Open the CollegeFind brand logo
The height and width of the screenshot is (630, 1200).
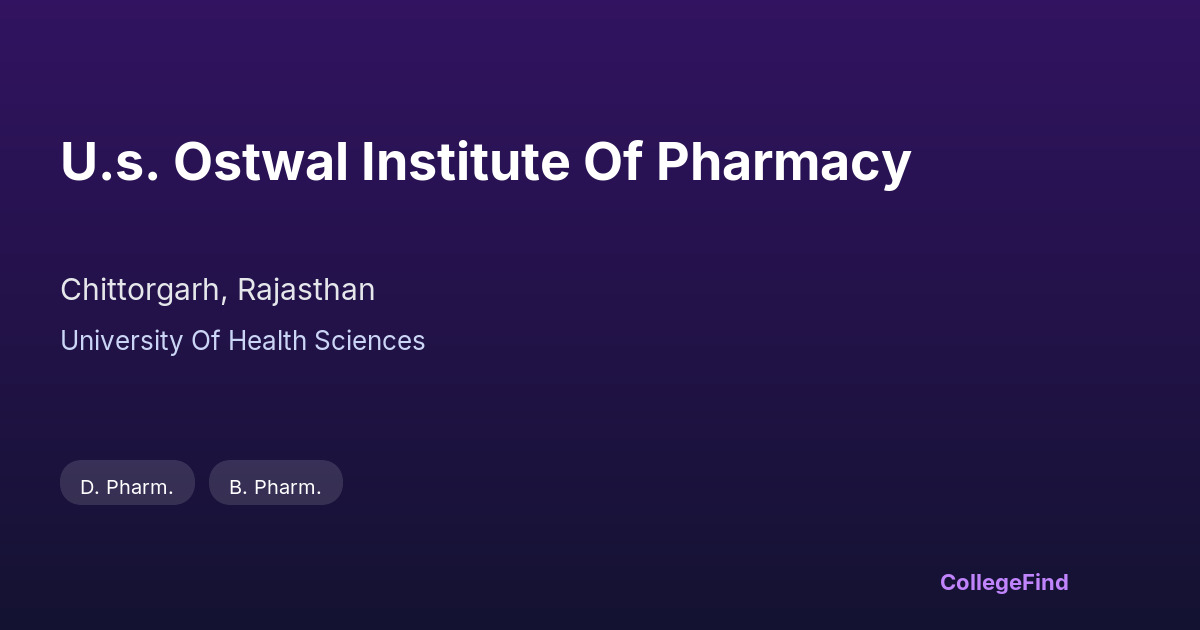coord(1003,582)
